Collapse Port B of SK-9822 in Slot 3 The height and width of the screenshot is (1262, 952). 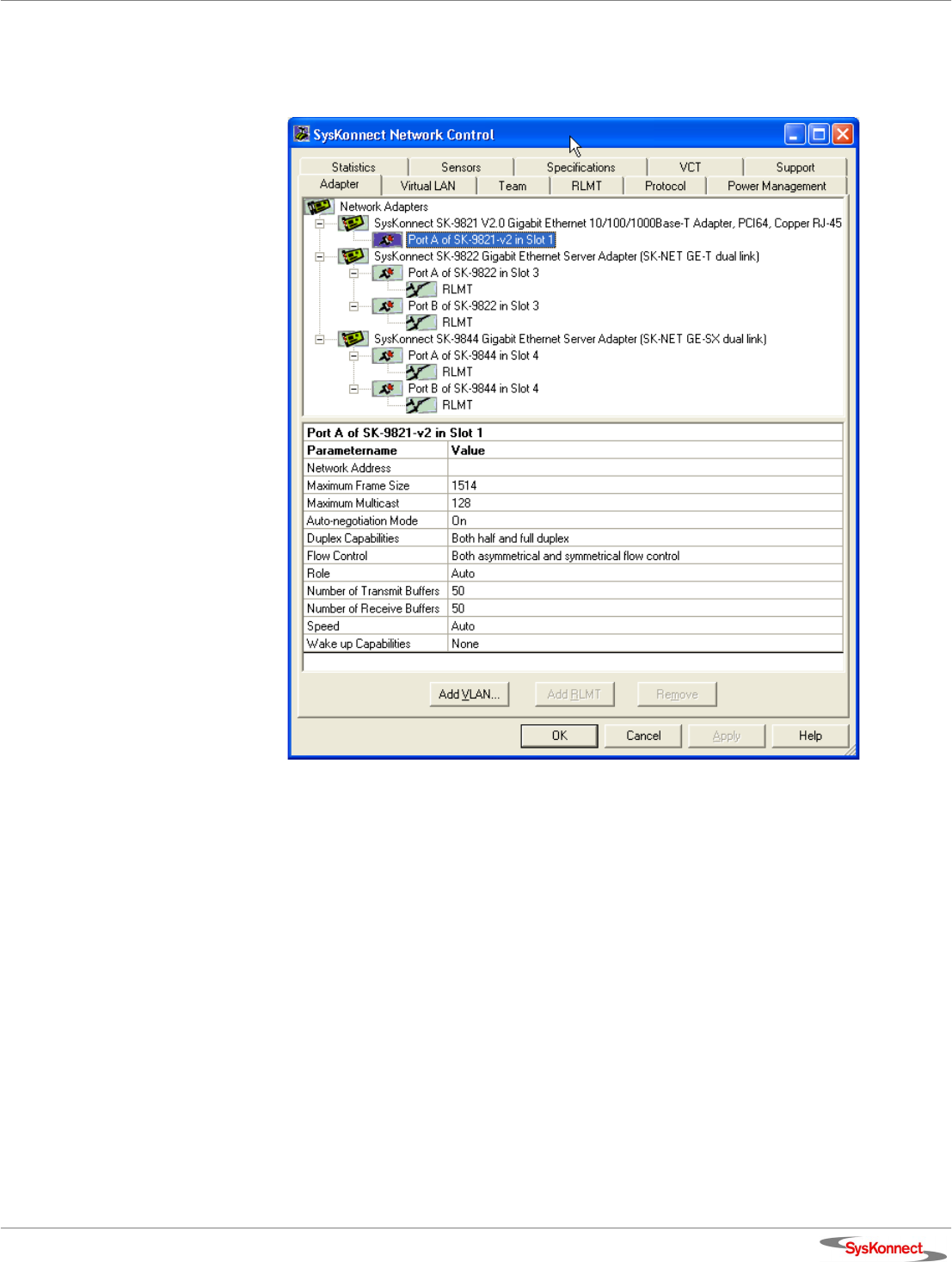[x=353, y=306]
